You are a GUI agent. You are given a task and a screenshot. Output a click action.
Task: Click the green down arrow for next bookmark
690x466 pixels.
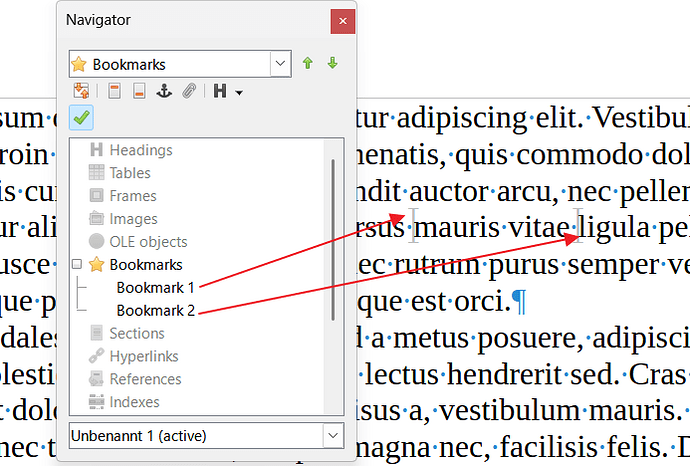click(x=332, y=64)
